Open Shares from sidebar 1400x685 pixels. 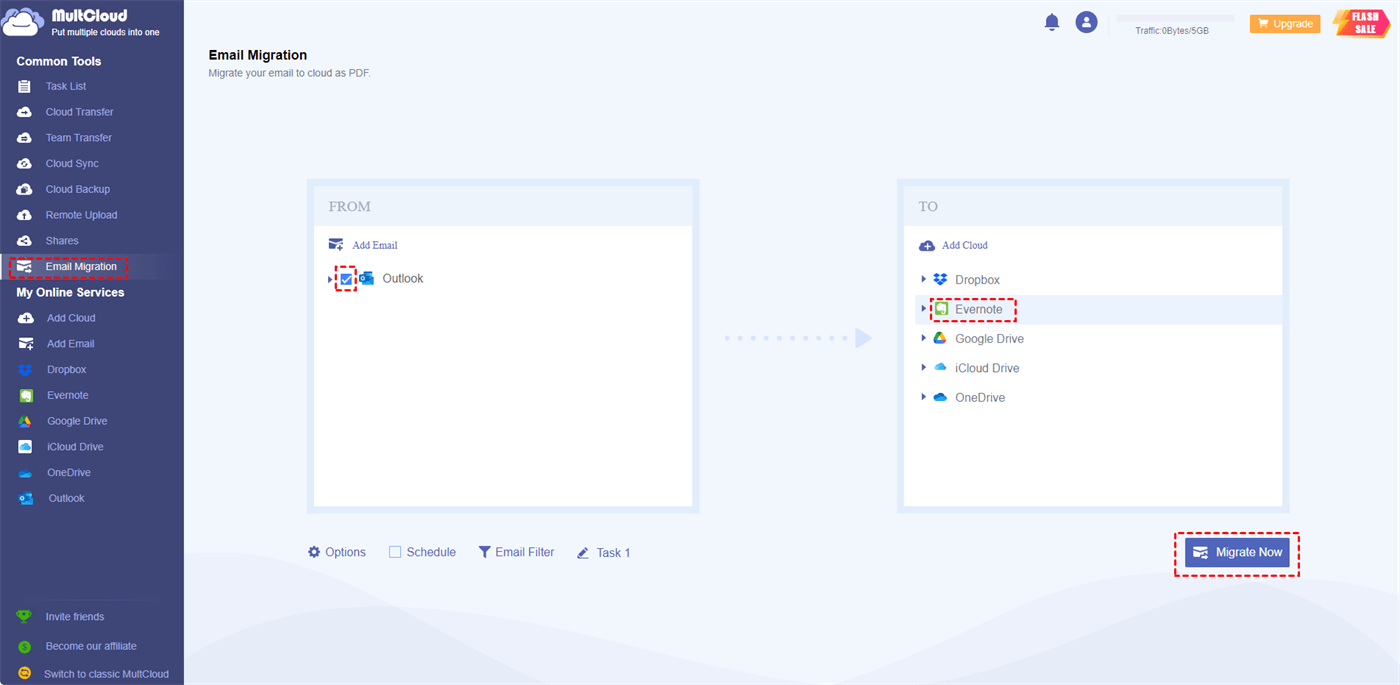(x=62, y=241)
